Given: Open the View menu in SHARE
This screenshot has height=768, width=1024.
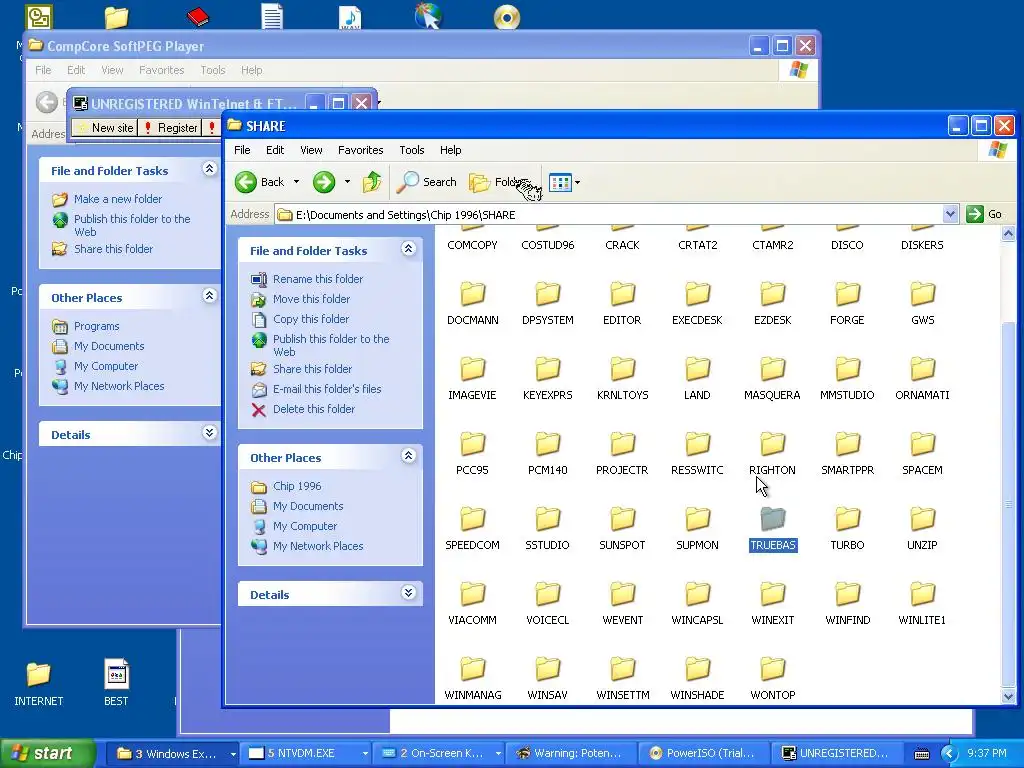Looking at the screenshot, I should (x=312, y=150).
